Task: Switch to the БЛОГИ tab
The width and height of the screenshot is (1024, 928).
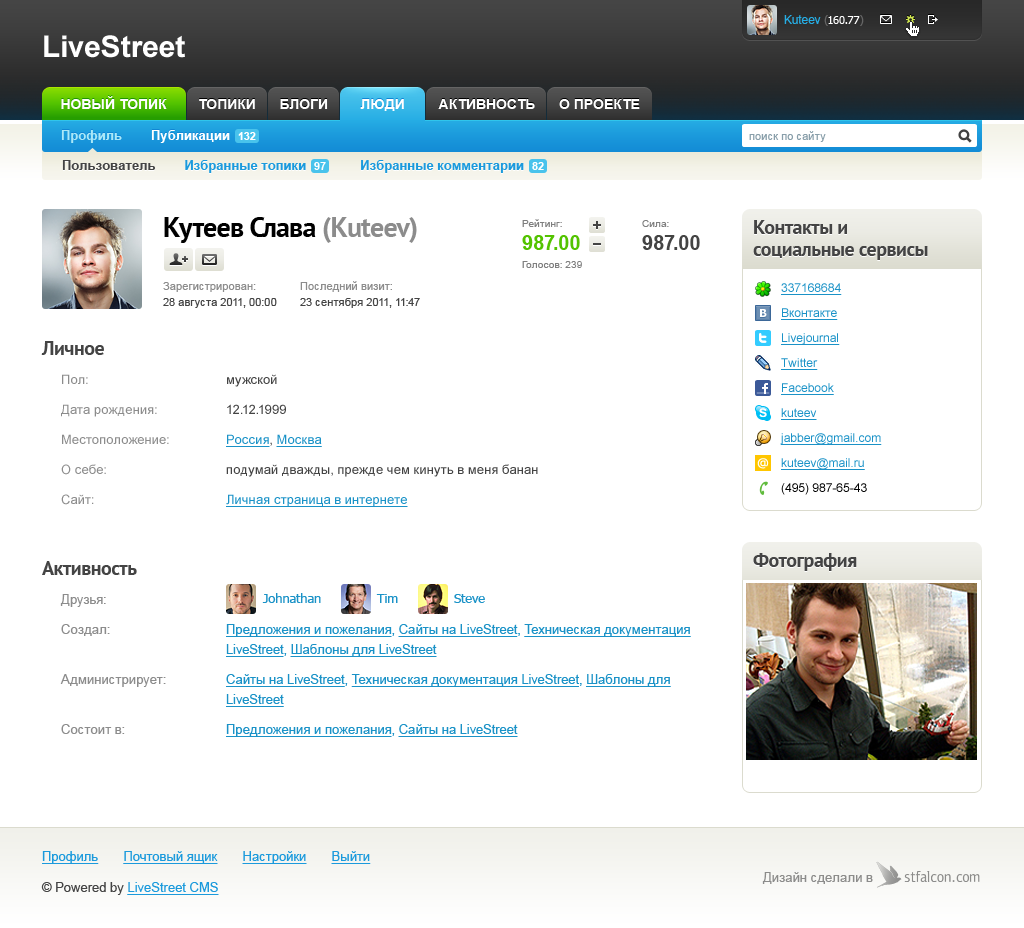Action: click(303, 104)
